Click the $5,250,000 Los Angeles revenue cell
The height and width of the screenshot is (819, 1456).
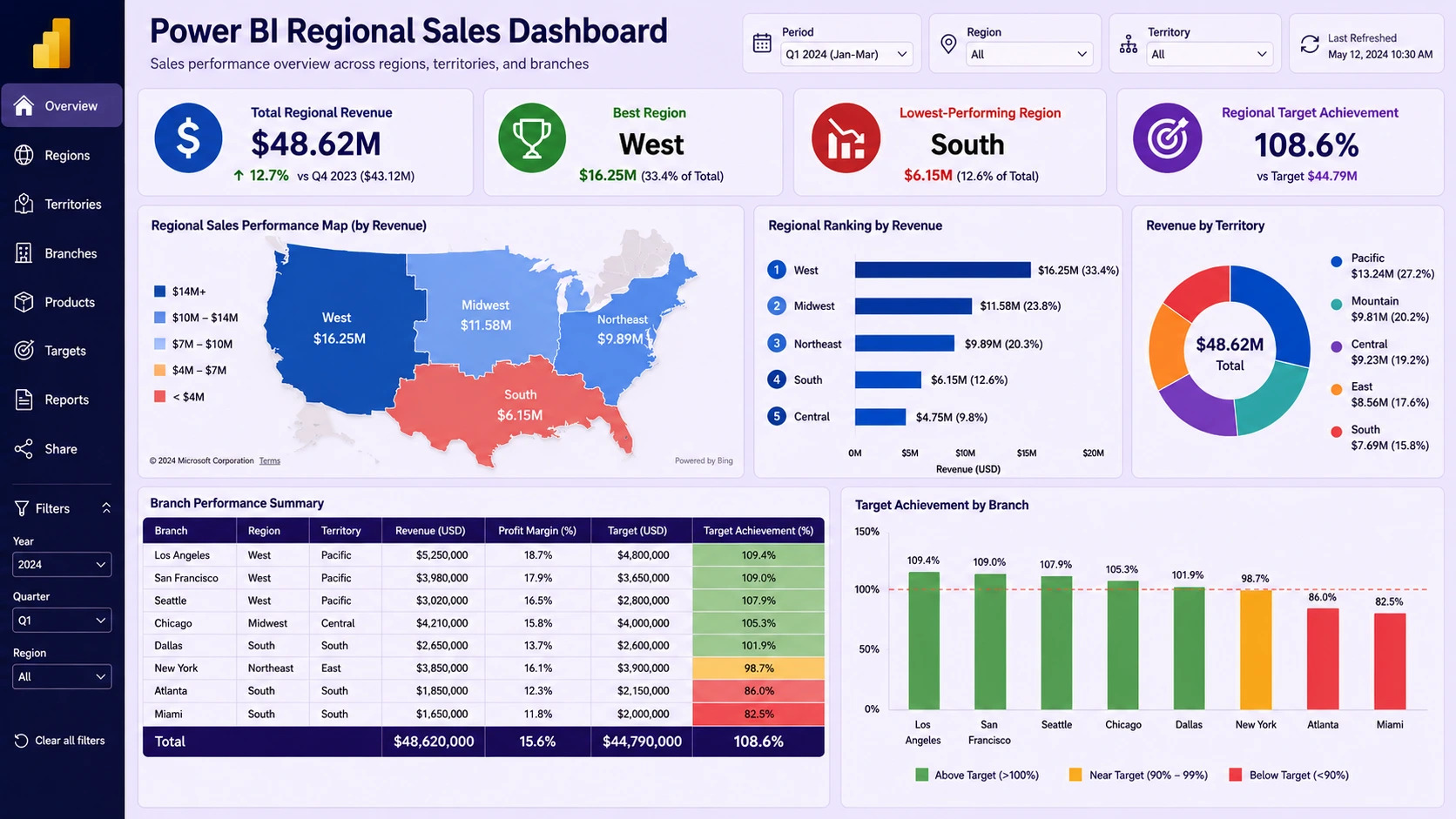tap(434, 554)
